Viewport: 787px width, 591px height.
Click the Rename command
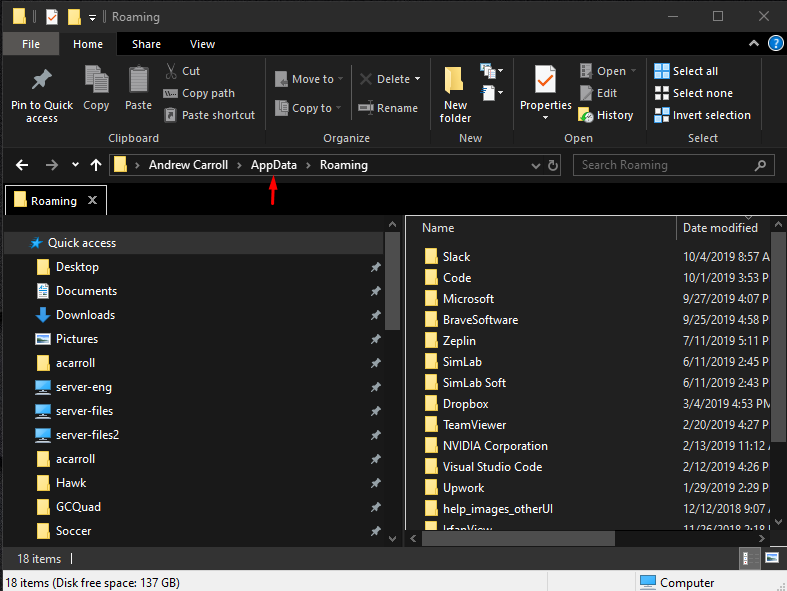(388, 108)
